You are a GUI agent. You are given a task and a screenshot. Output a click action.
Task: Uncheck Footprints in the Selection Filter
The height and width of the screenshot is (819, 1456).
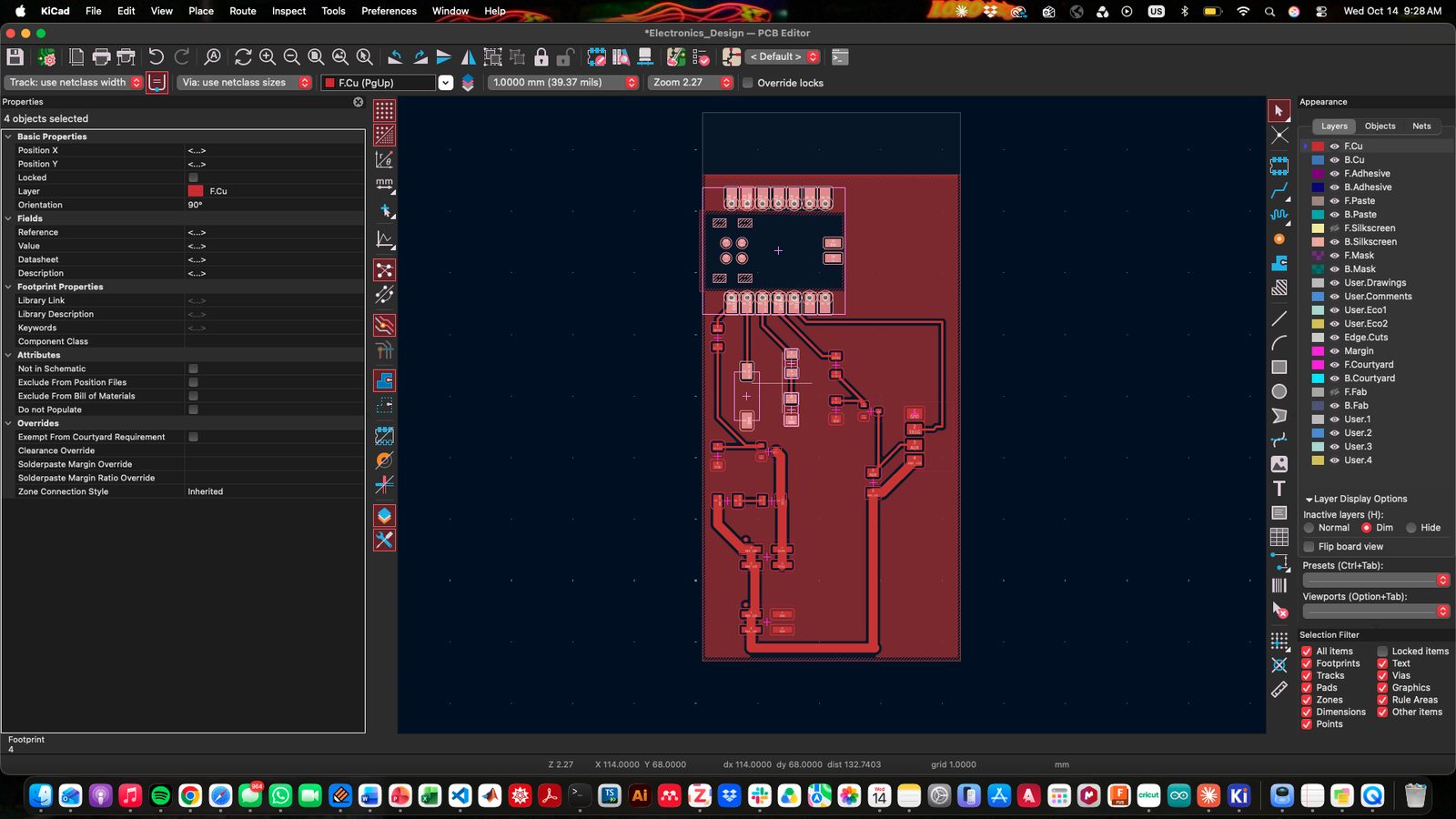1307,663
